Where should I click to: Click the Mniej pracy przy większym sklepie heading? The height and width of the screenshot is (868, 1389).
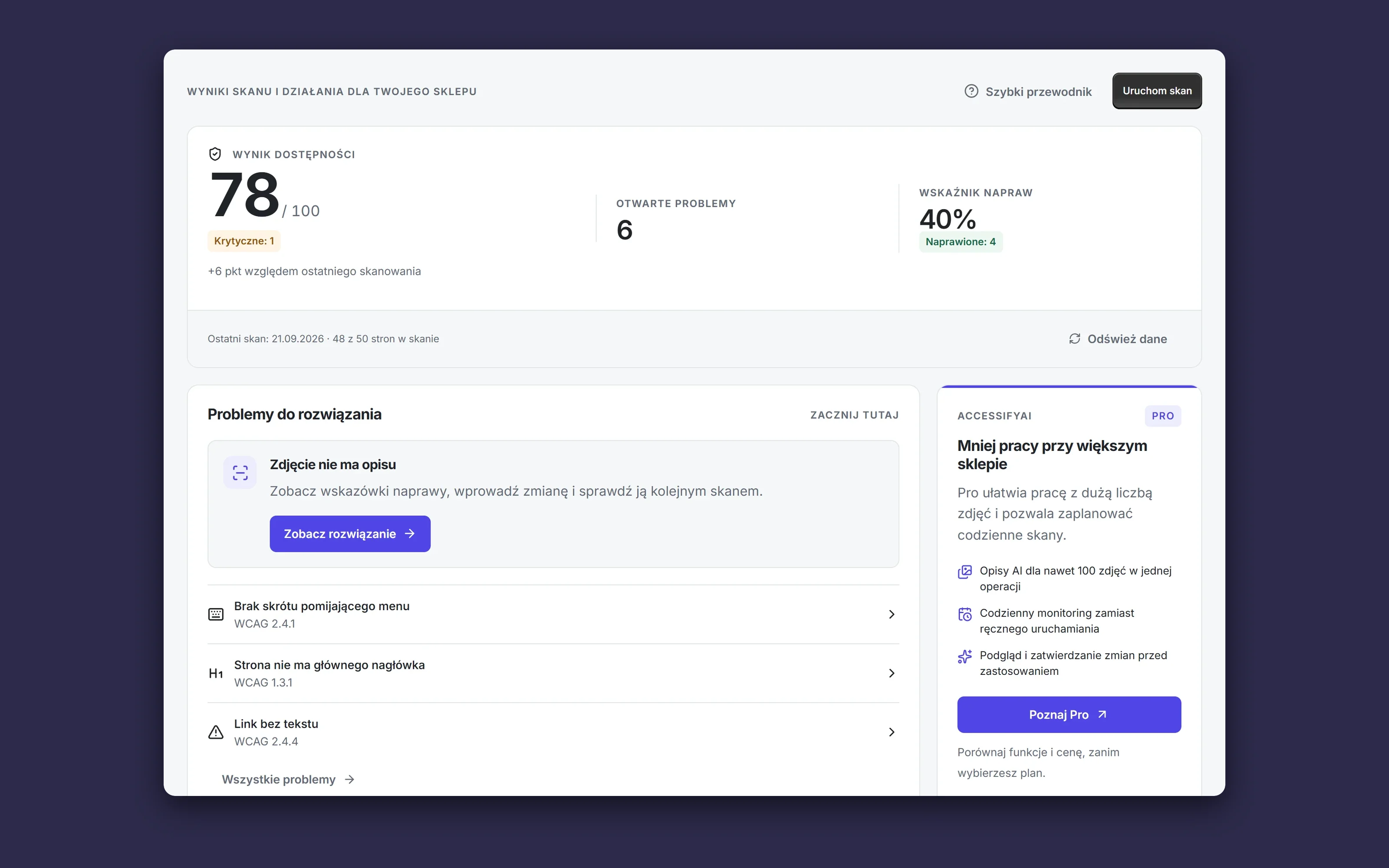click(1052, 455)
